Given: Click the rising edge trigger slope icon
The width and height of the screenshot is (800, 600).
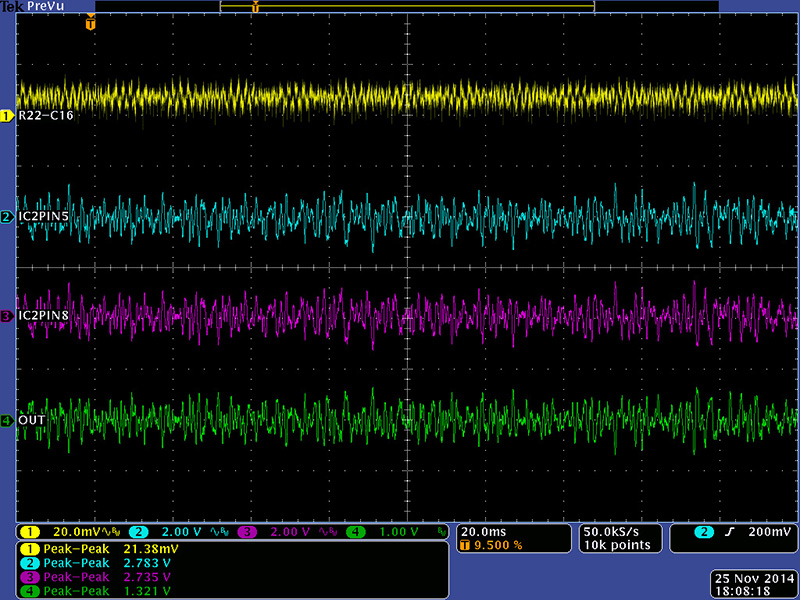Looking at the screenshot, I should tap(730, 532).
